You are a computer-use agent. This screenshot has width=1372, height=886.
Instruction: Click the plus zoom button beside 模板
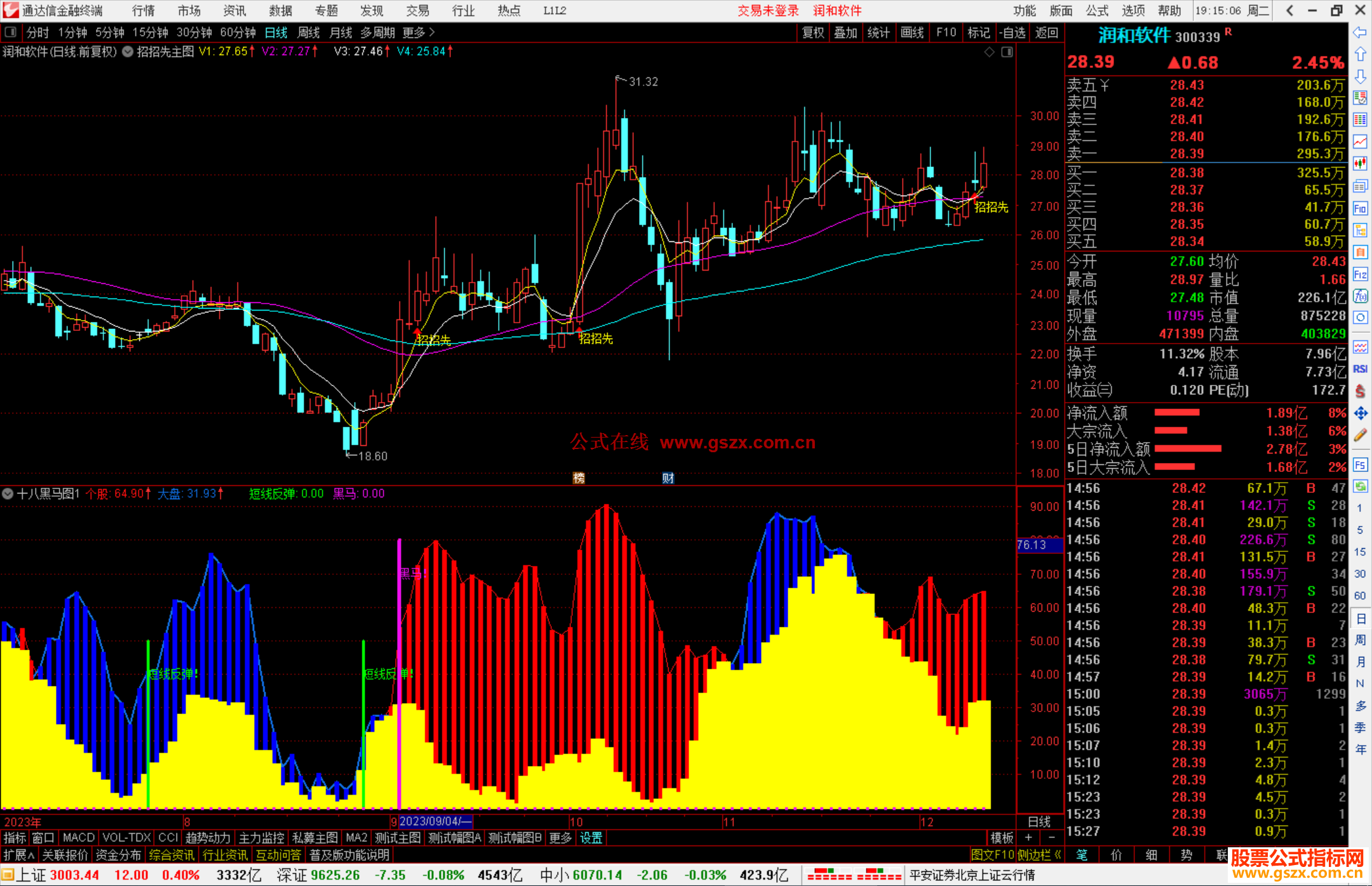1028,838
